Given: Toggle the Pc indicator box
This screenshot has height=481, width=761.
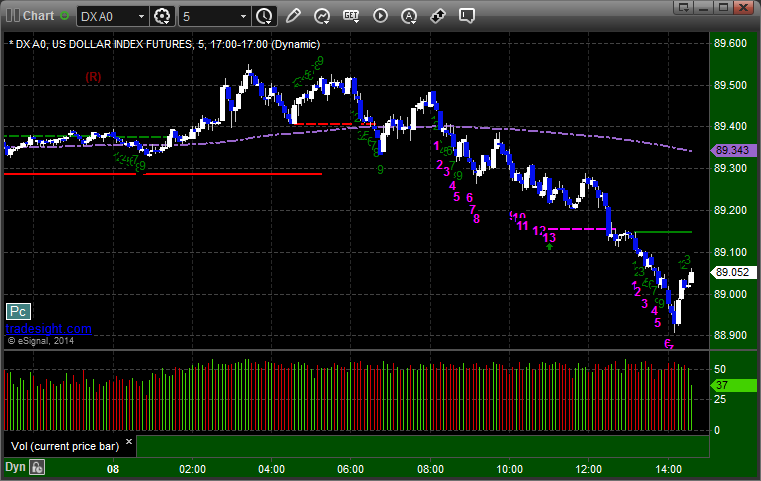Looking at the screenshot, I should coord(18,312).
